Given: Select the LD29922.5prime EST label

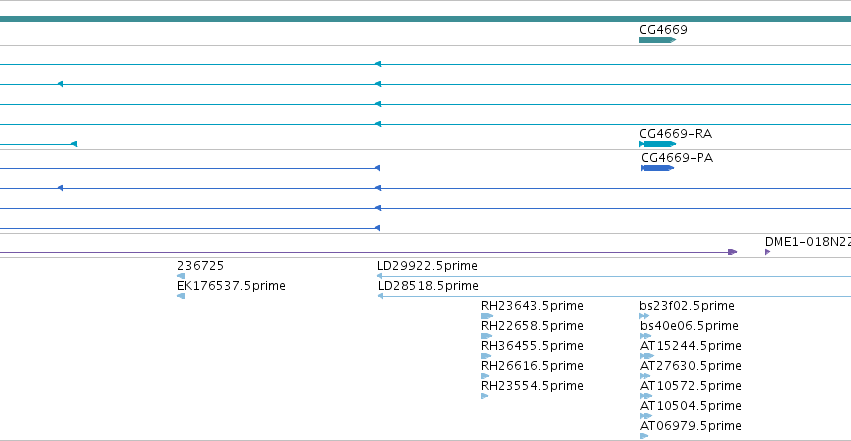Looking at the screenshot, I should pyautogui.click(x=427, y=265).
